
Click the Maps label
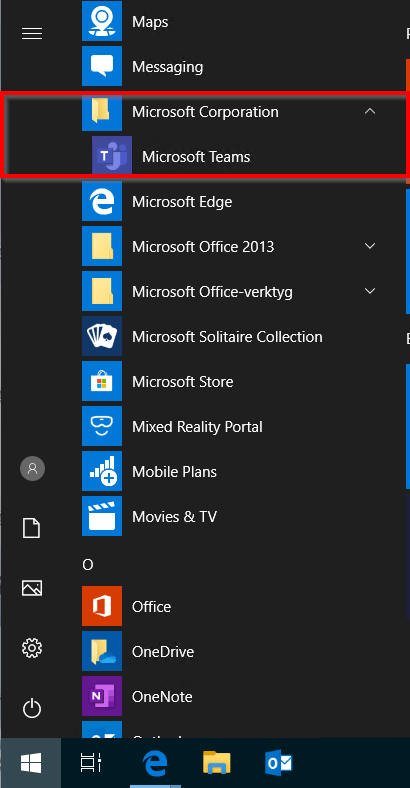coord(150,23)
